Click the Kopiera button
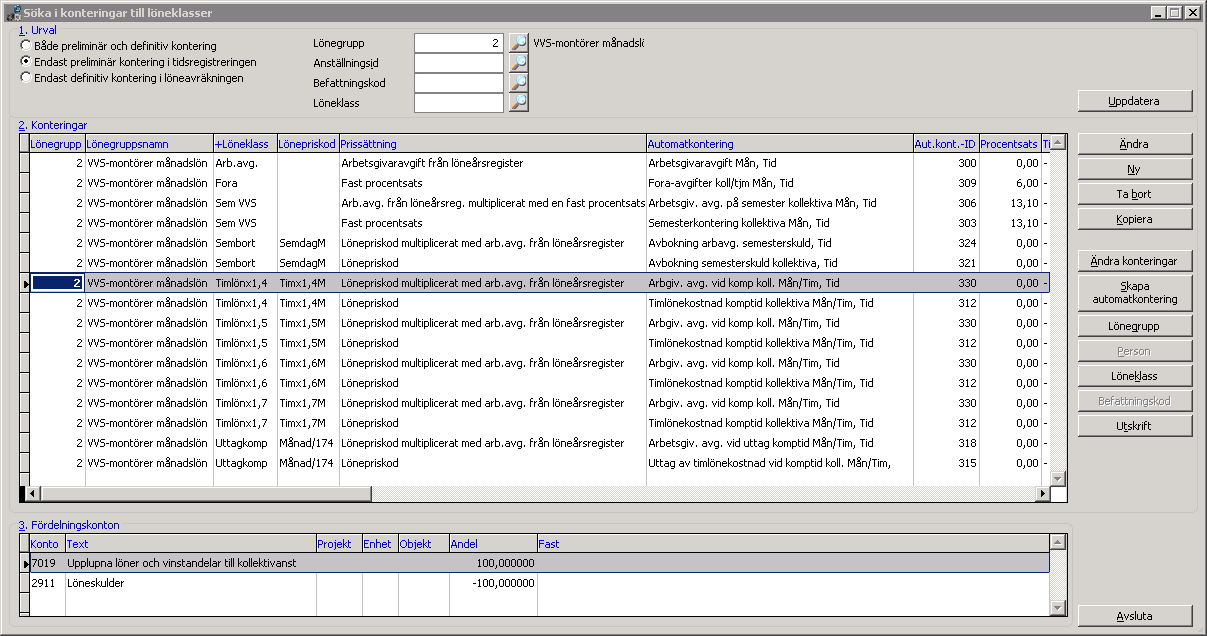Image resolution: width=1207 pixels, height=636 pixels. click(1135, 219)
